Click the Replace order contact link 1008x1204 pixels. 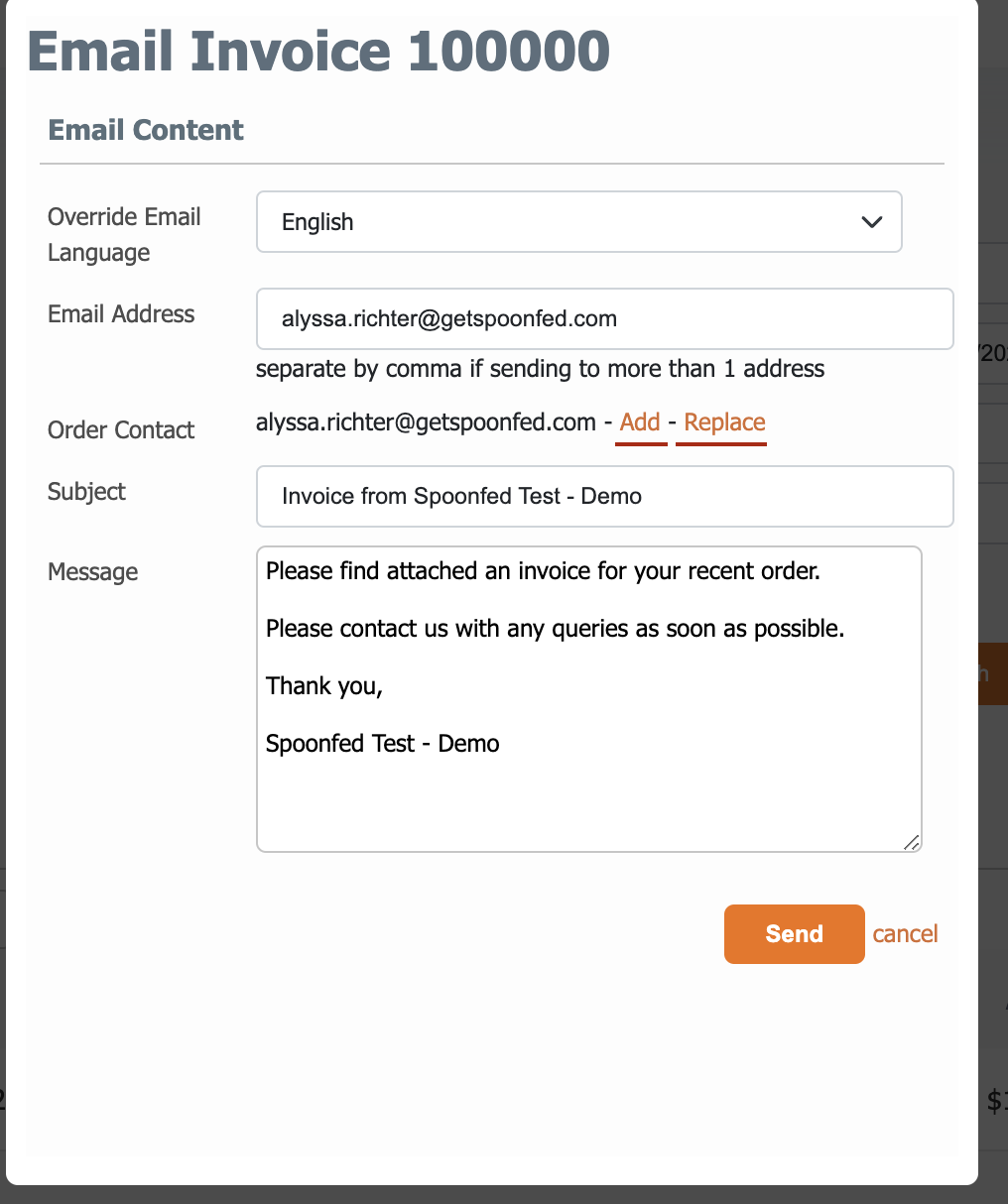pyautogui.click(x=724, y=422)
